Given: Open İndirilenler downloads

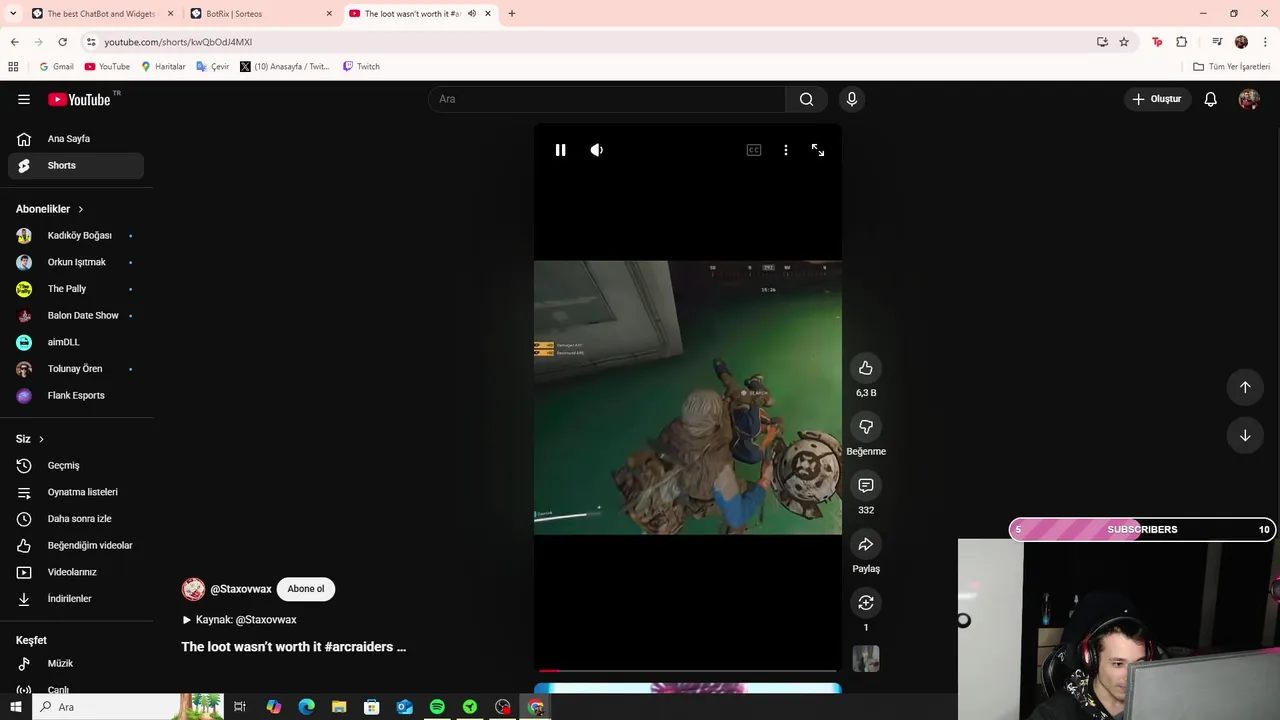Looking at the screenshot, I should (x=76, y=599).
